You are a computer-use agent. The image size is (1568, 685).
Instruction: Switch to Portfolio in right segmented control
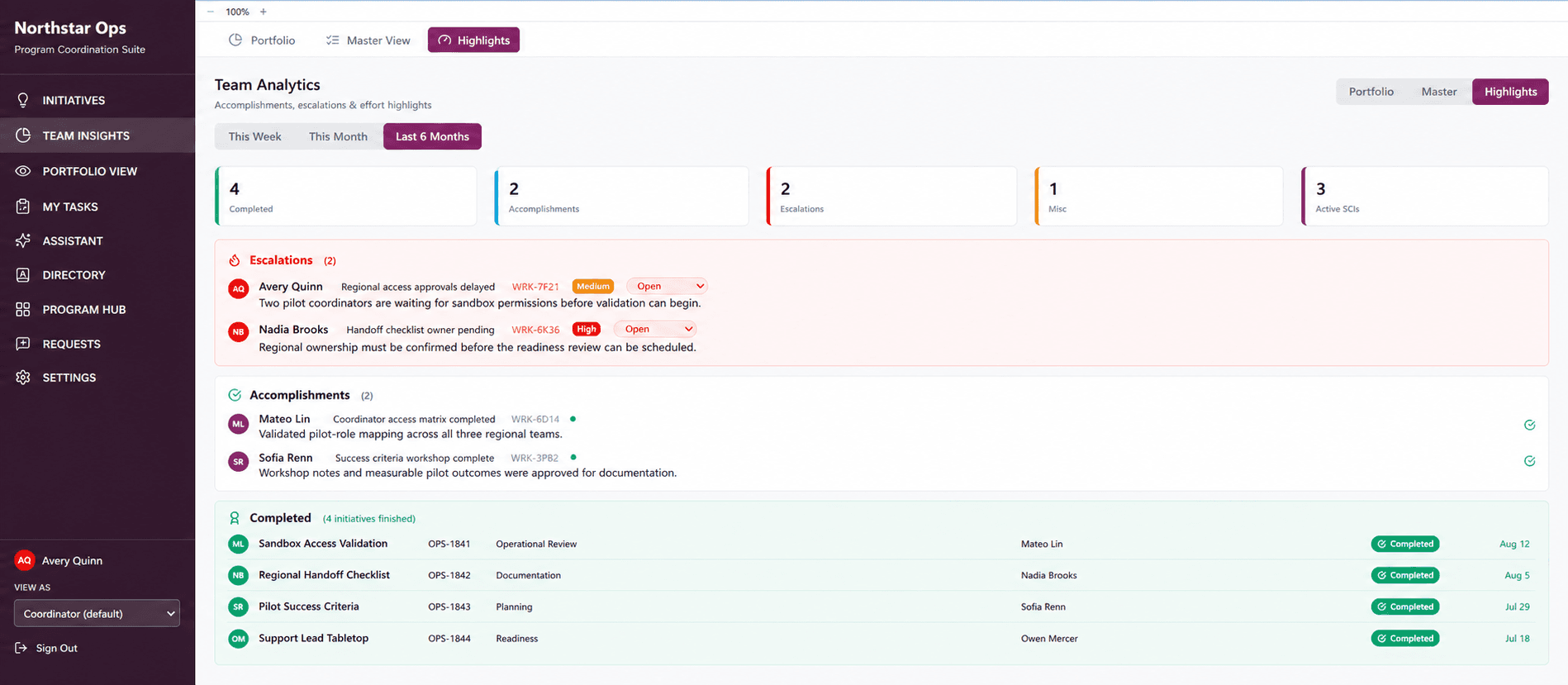click(1371, 92)
